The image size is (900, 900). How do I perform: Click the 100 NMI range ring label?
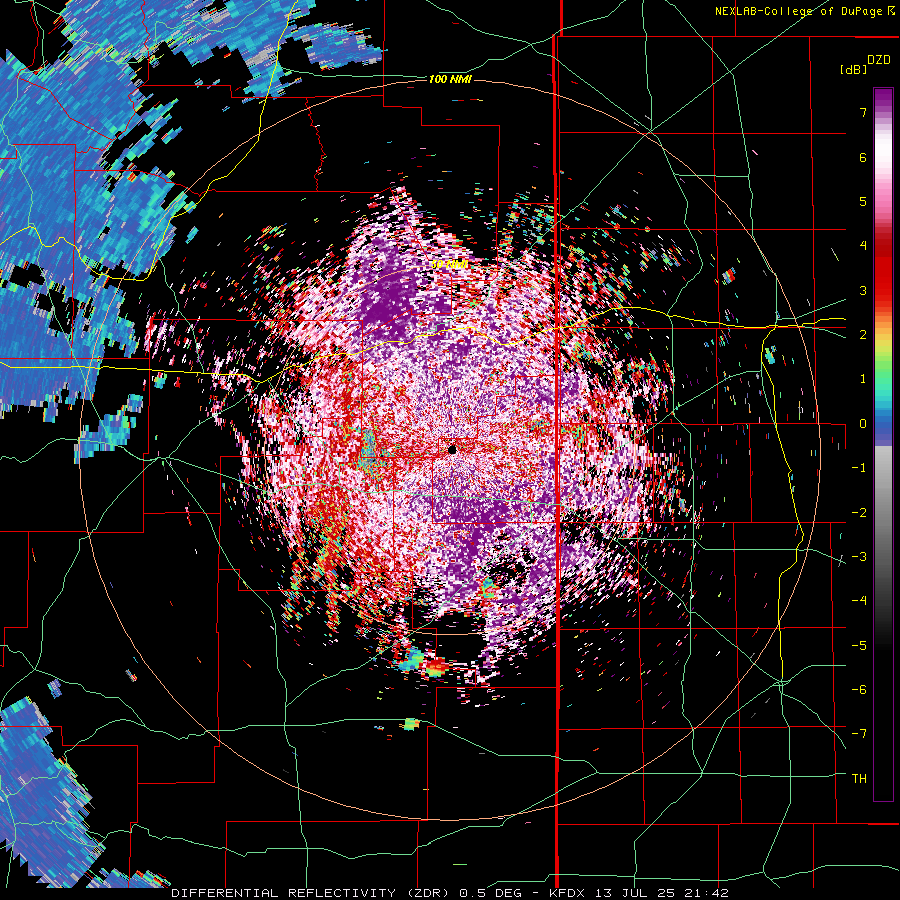tap(450, 79)
